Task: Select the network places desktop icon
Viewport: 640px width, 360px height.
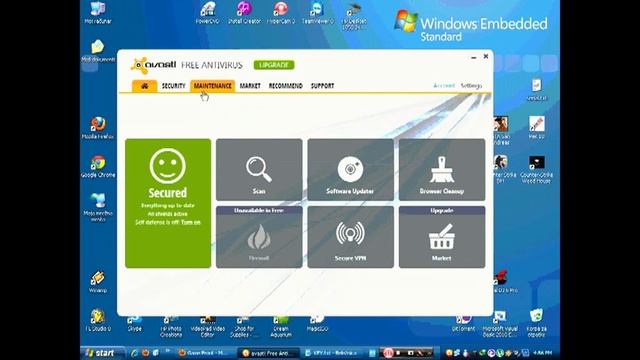Action: click(98, 207)
